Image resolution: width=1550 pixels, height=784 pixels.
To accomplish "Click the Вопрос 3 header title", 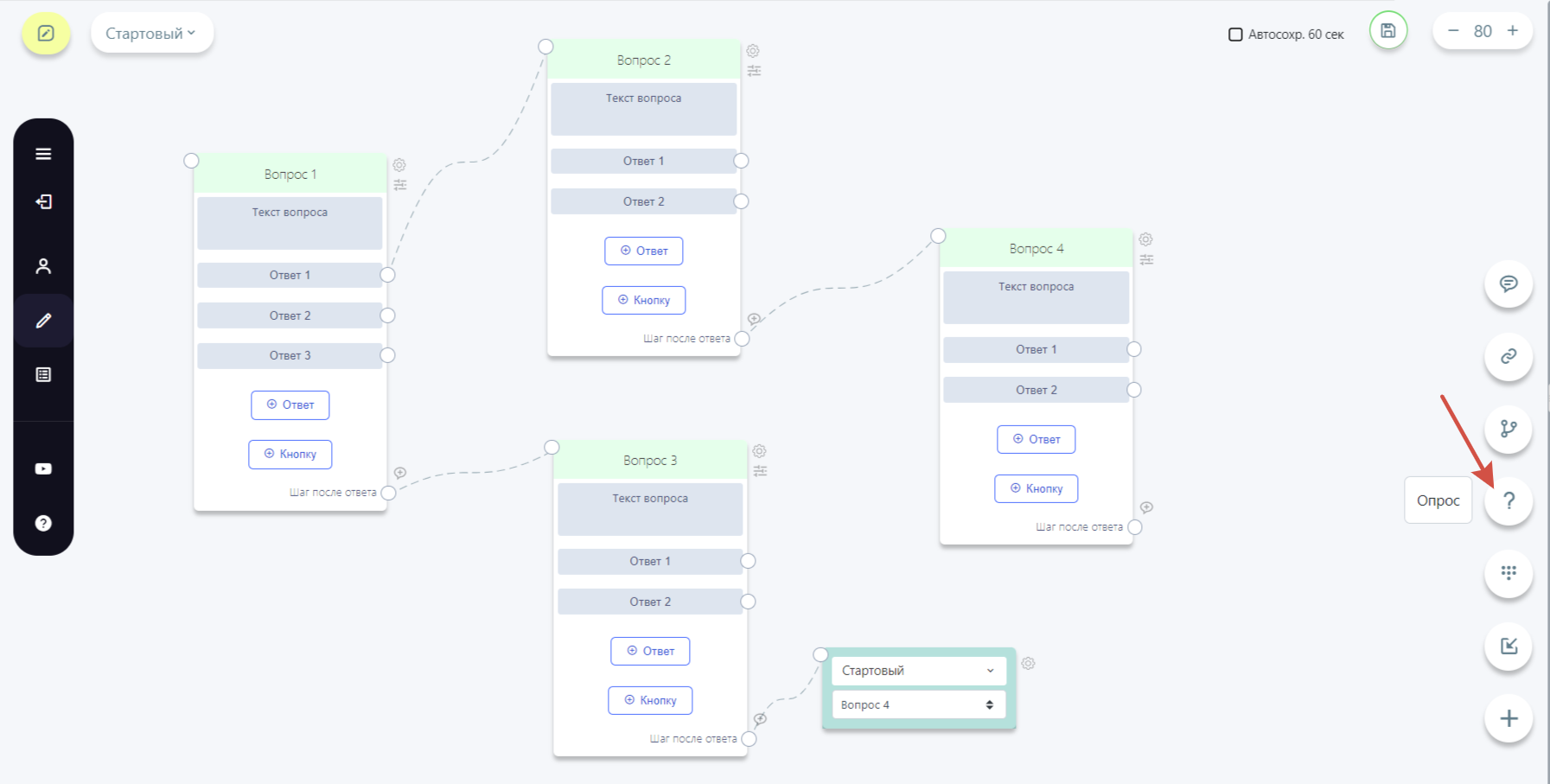I will (650, 461).
